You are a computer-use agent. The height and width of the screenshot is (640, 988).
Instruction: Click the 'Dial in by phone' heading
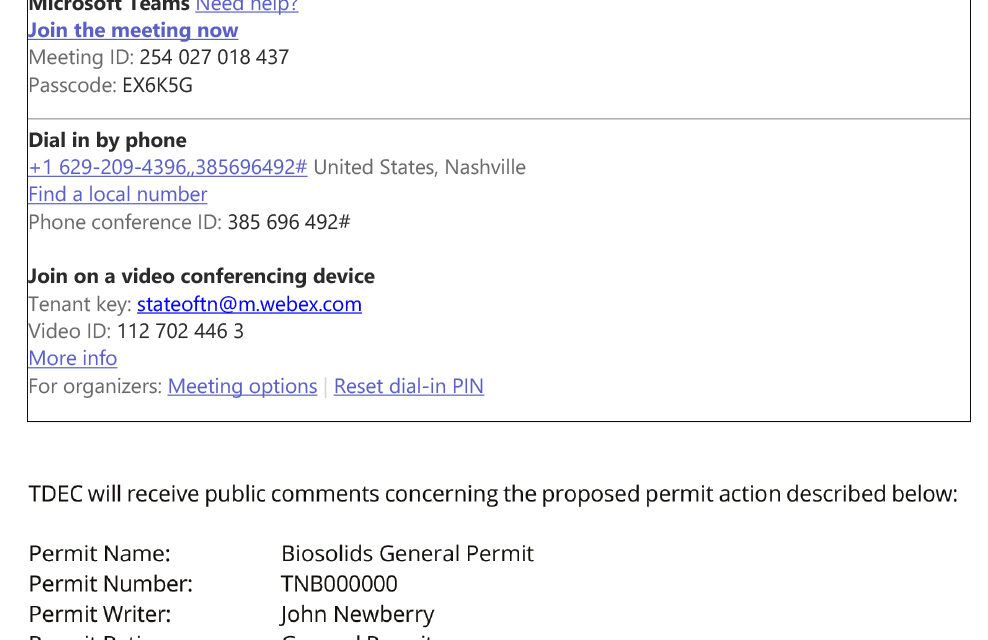pyautogui.click(x=108, y=140)
